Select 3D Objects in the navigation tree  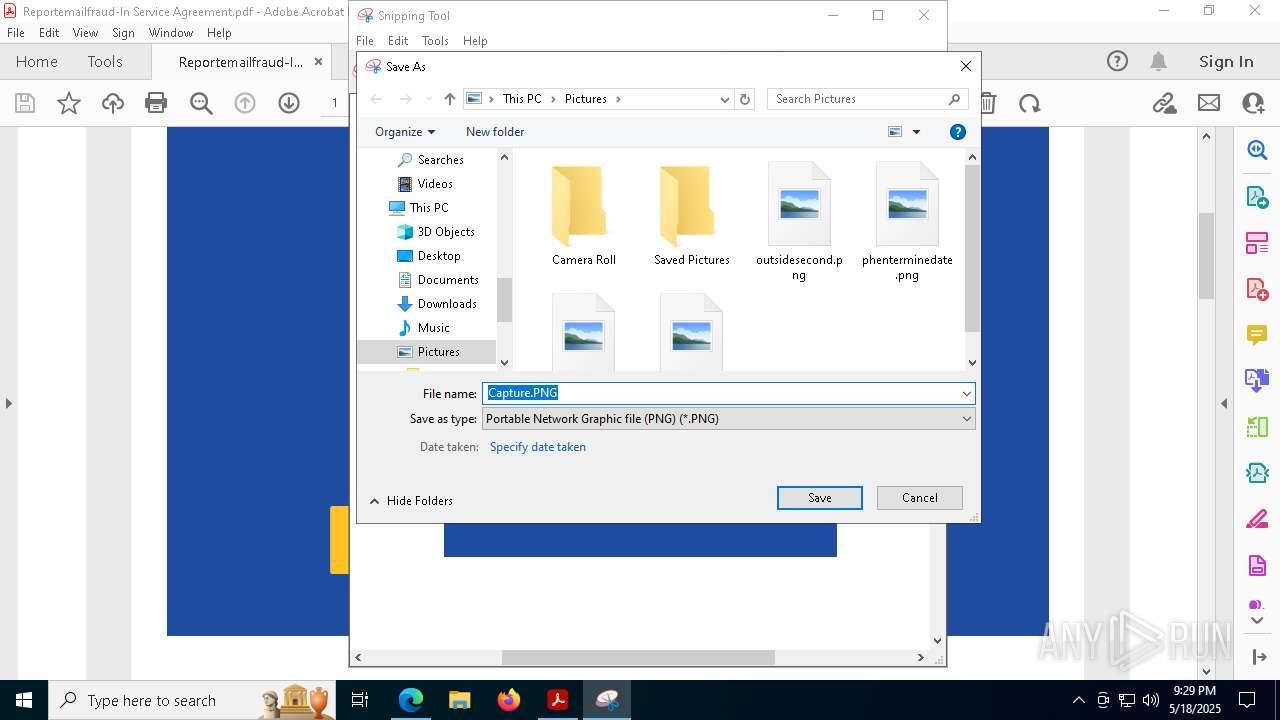point(435,232)
